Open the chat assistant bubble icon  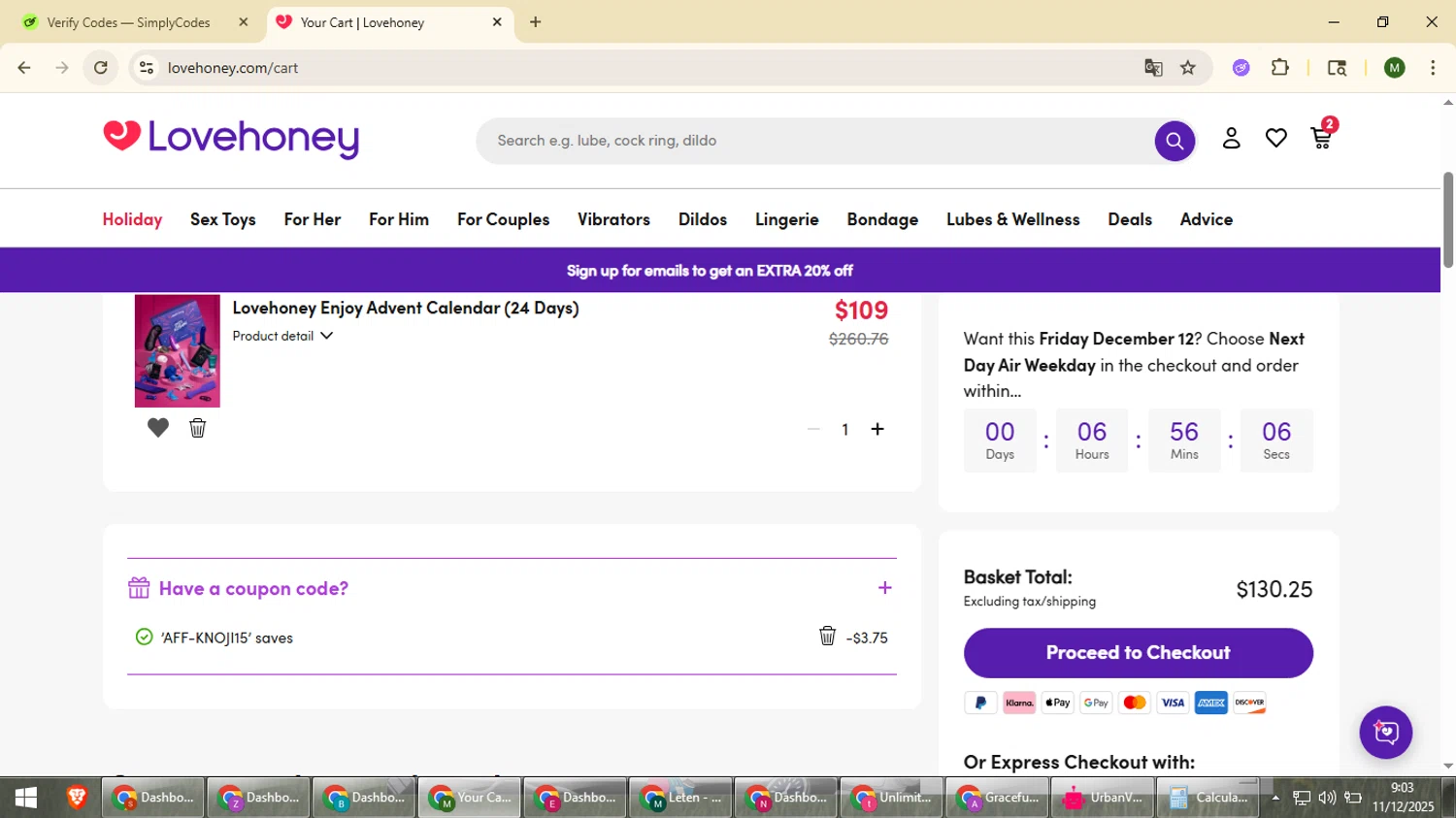(1386, 733)
